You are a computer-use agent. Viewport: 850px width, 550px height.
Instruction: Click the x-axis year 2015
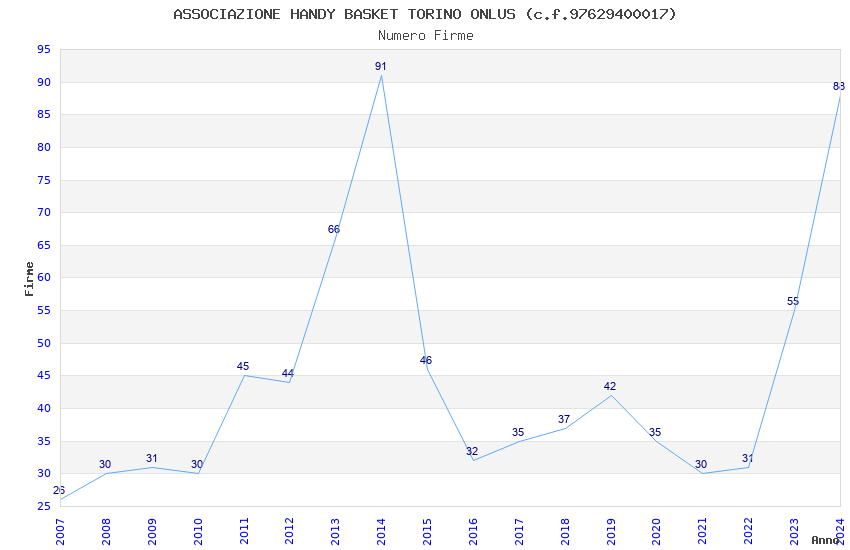(427, 532)
